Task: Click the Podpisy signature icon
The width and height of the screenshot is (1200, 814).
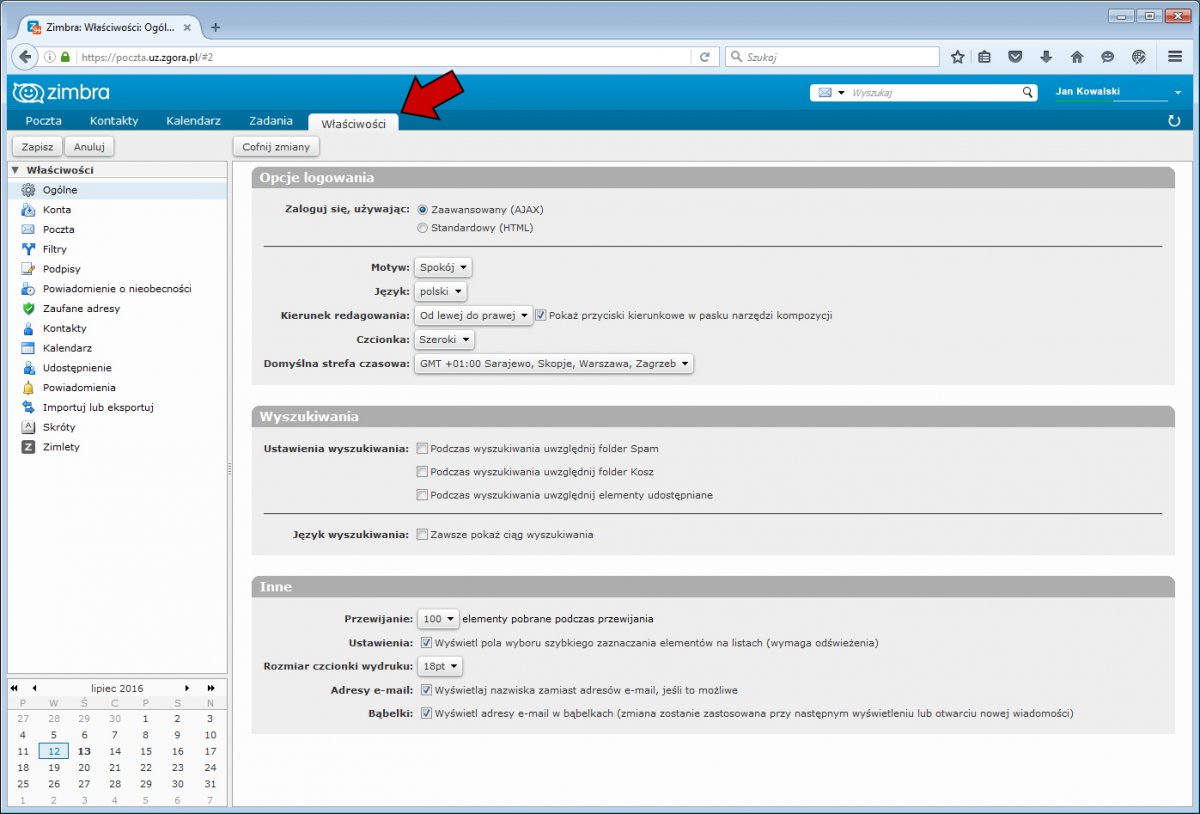Action: click(x=28, y=269)
